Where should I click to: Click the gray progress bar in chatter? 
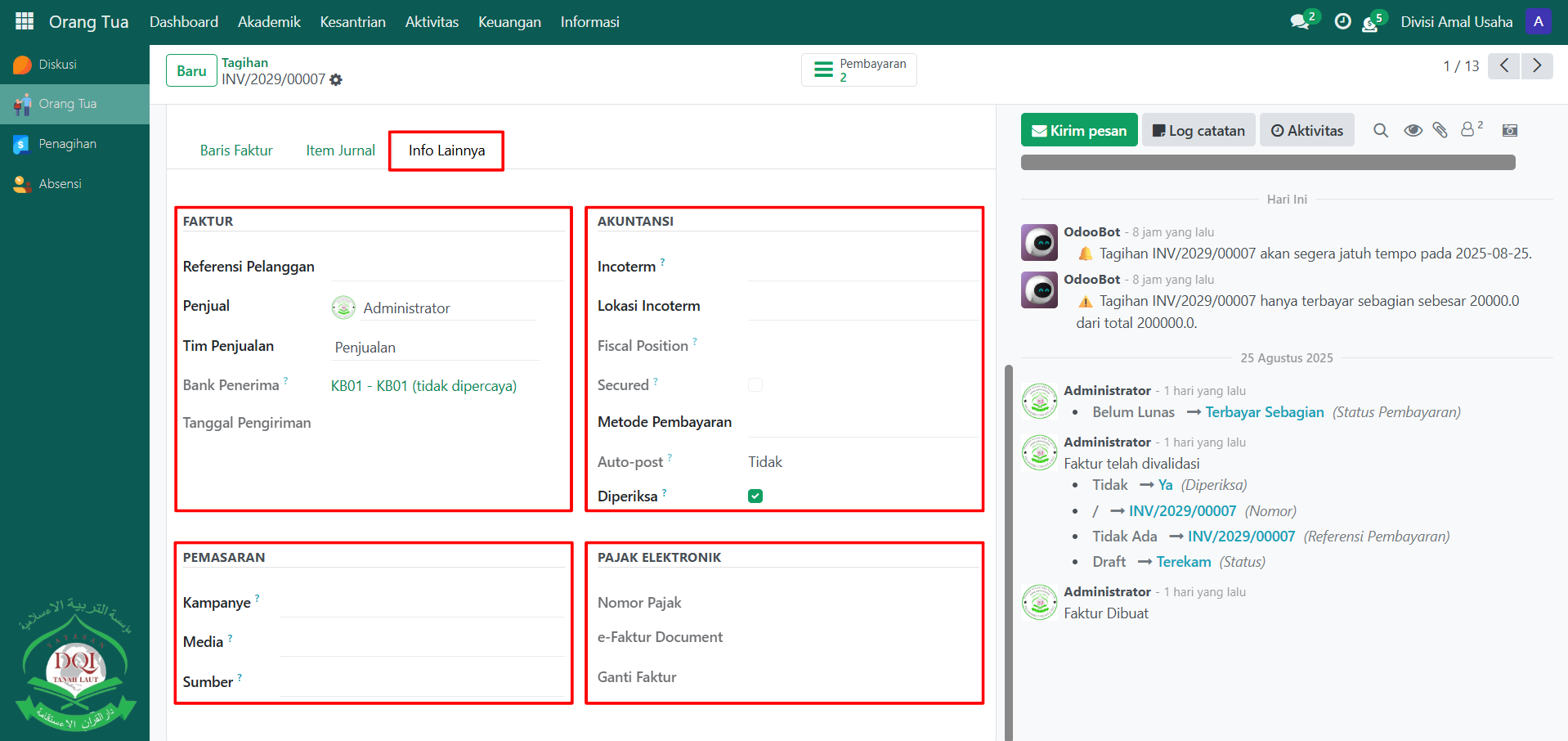[x=1268, y=163]
